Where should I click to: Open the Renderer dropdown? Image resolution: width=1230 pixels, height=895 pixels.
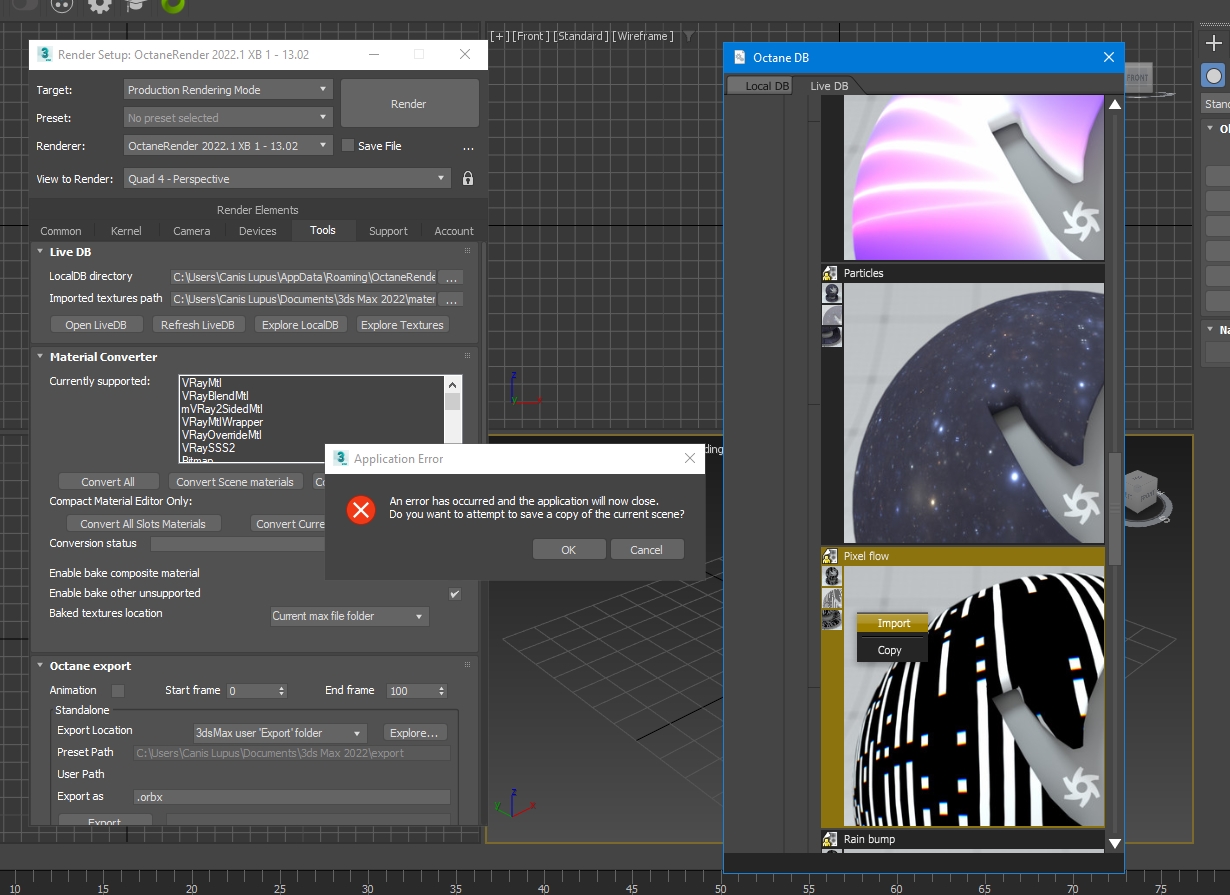[x=228, y=145]
